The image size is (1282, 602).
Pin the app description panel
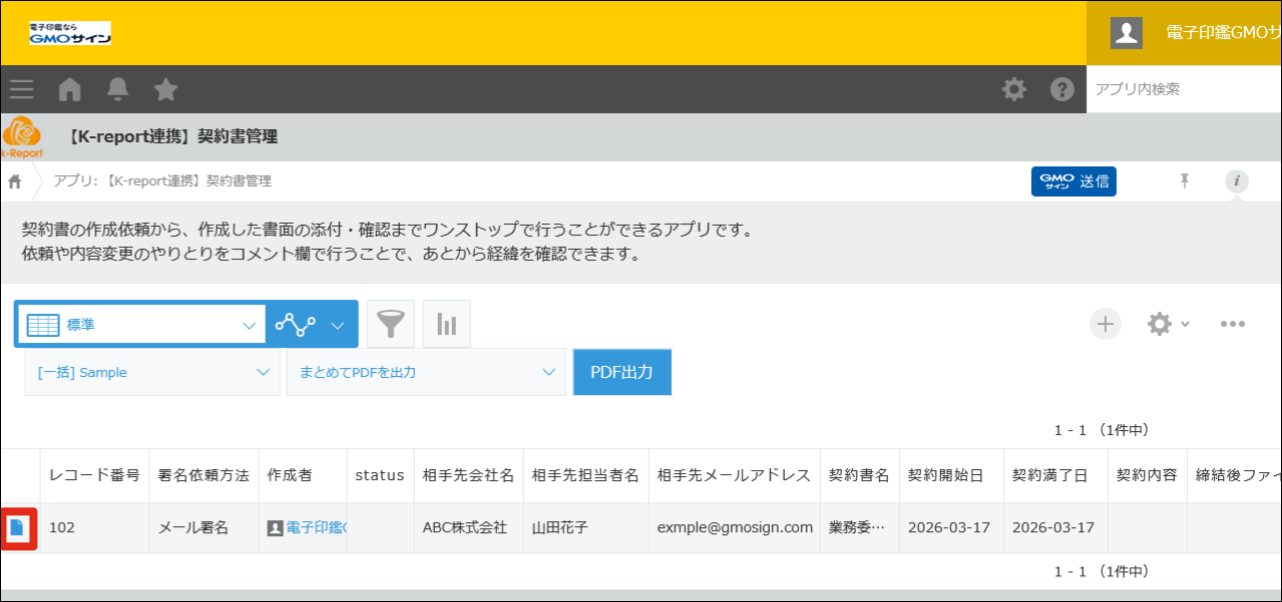coord(1185,181)
